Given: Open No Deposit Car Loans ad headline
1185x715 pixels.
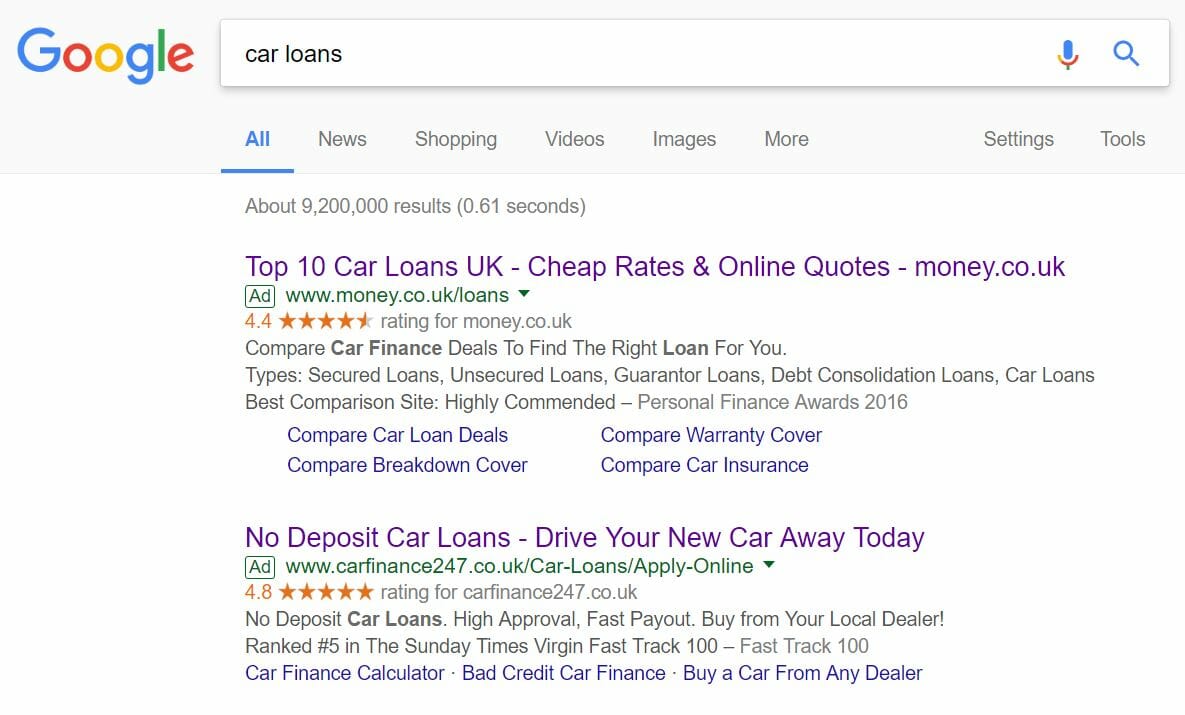Looking at the screenshot, I should [584, 537].
